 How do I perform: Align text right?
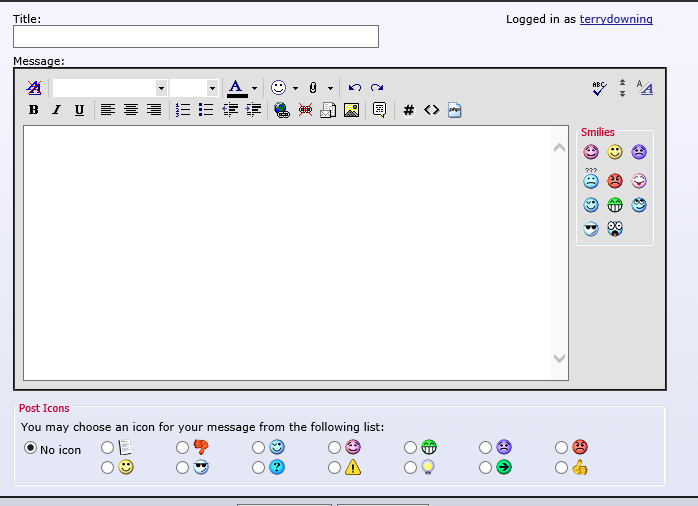coord(154,109)
